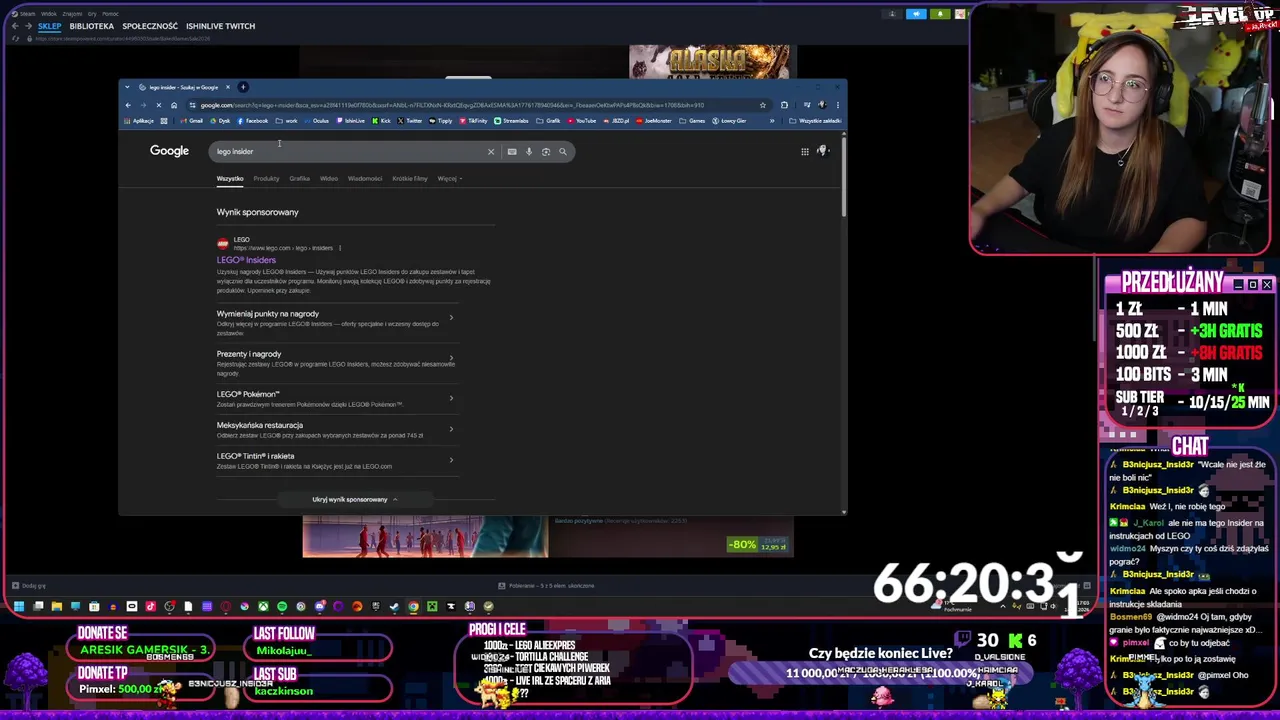Switch to the Wideo search tab
The height and width of the screenshot is (720, 1280).
[329, 179]
